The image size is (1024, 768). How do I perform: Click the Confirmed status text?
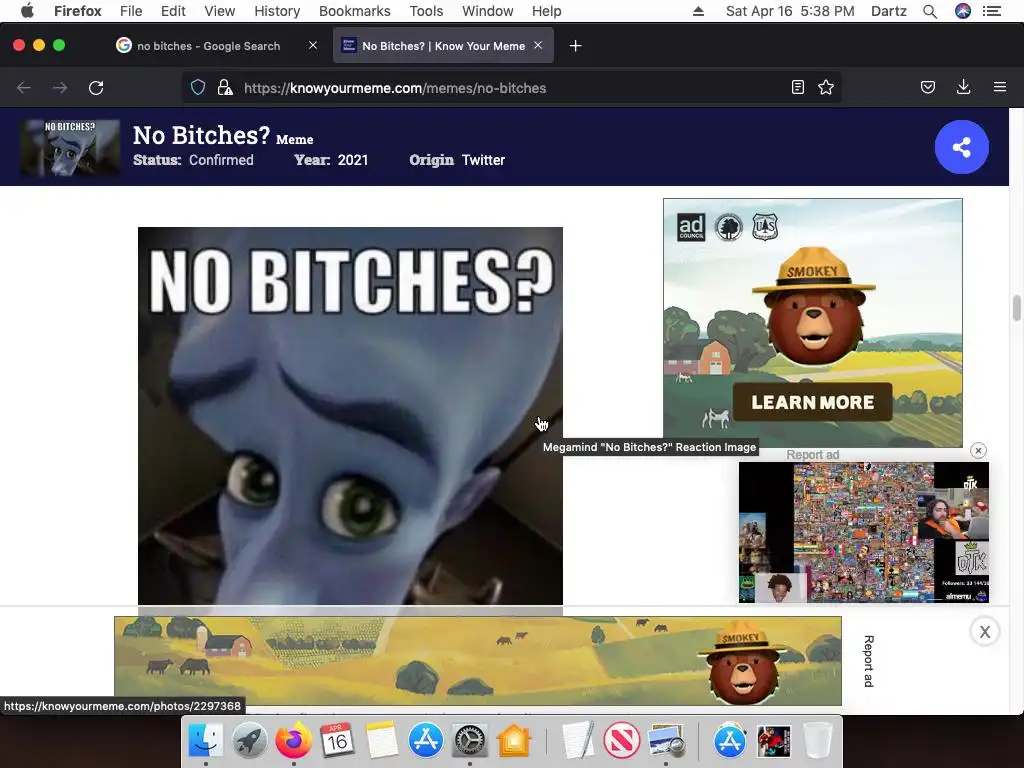click(221, 160)
